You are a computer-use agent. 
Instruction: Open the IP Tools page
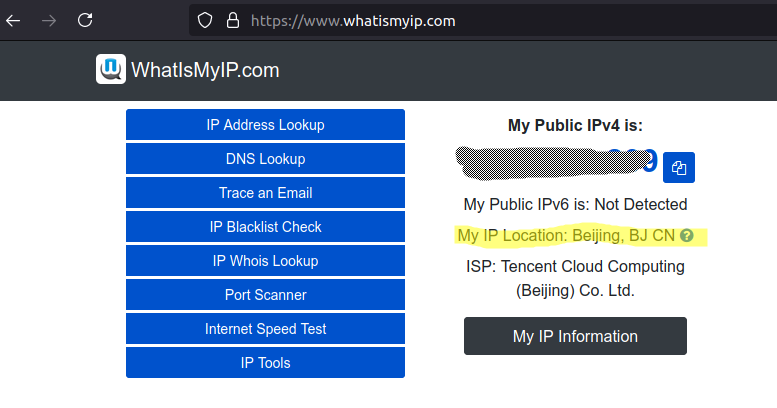click(265, 363)
